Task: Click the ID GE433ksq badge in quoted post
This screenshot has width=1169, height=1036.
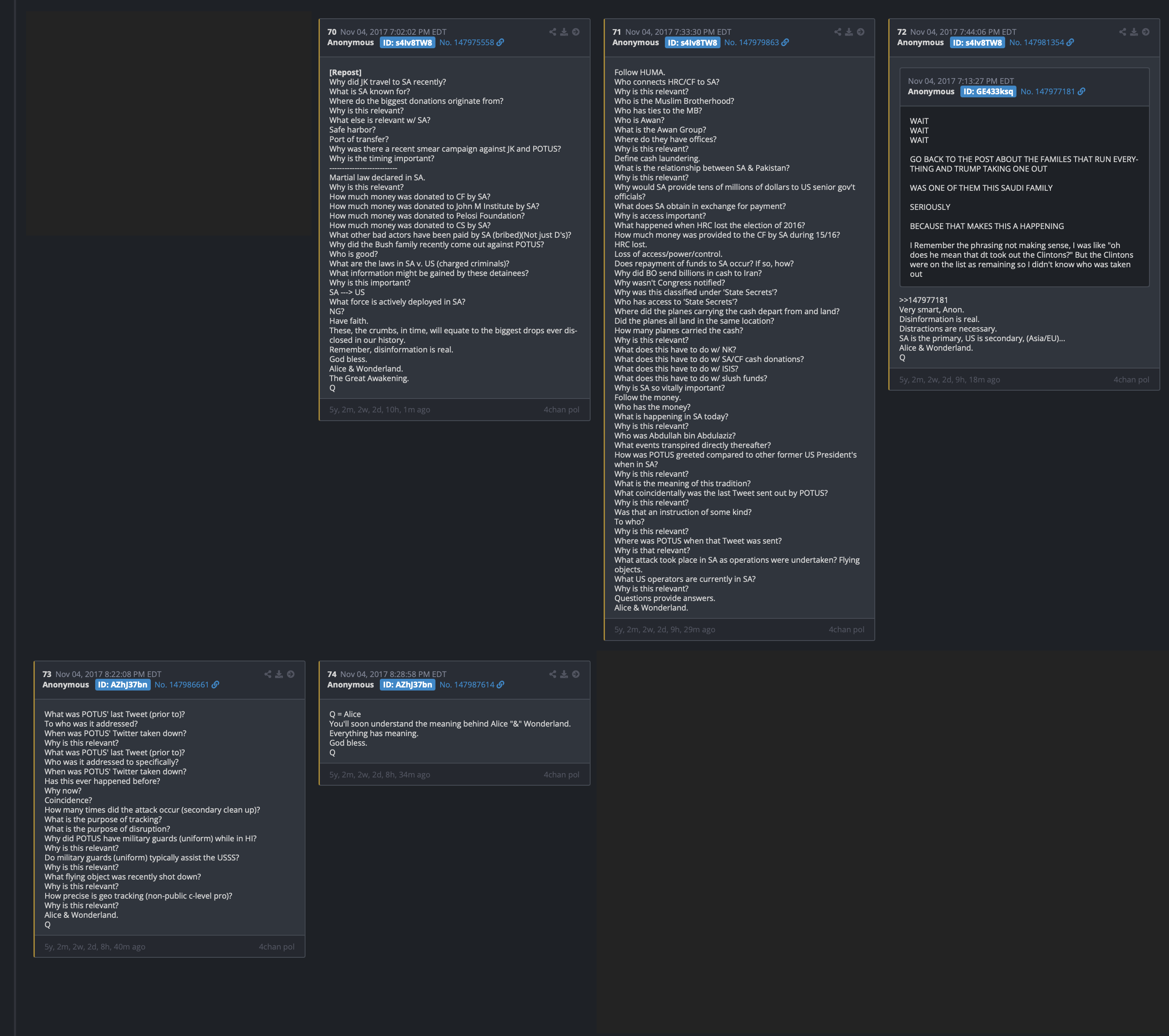Action: coord(988,92)
